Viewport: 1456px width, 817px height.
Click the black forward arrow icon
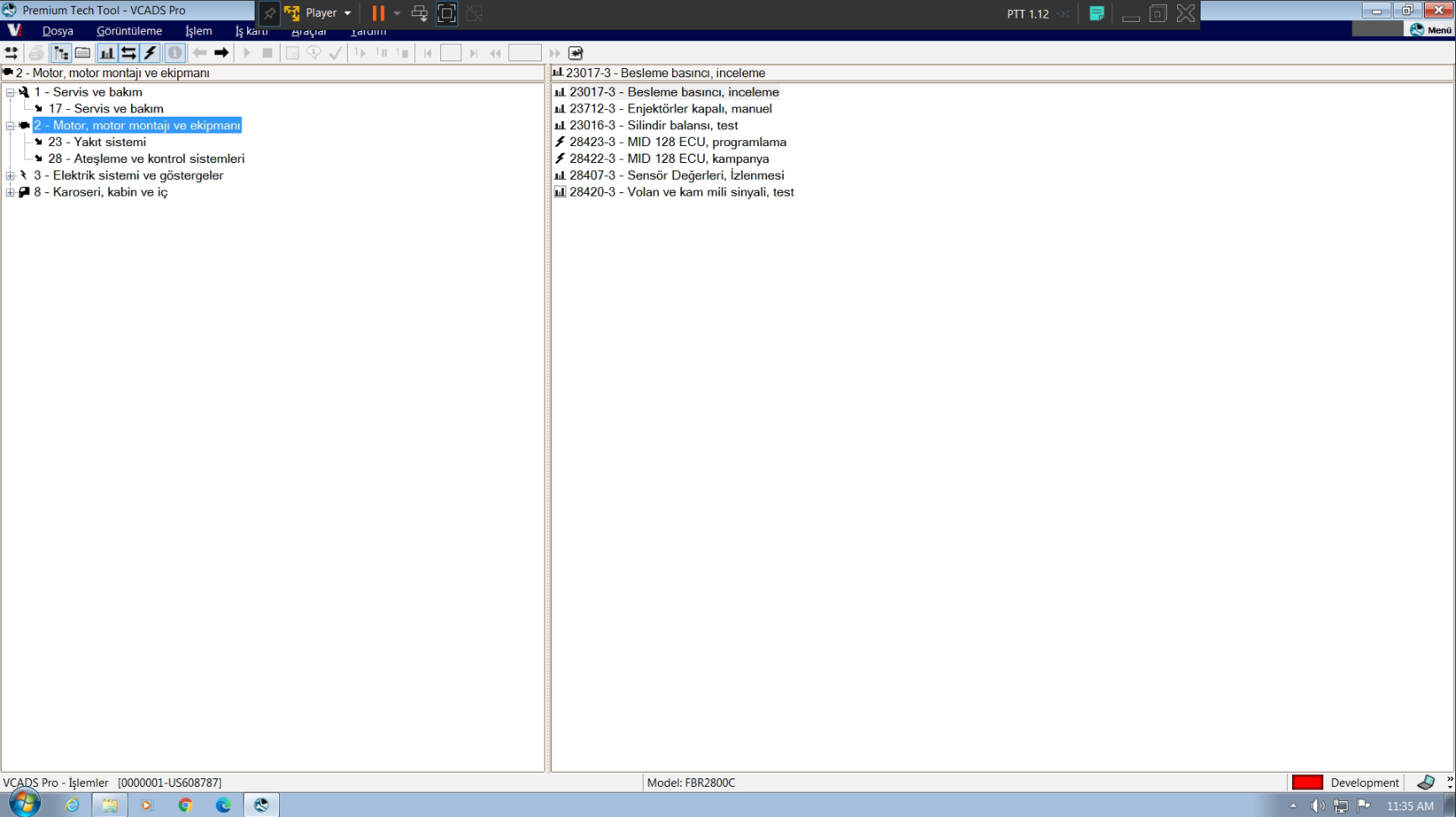(x=222, y=53)
